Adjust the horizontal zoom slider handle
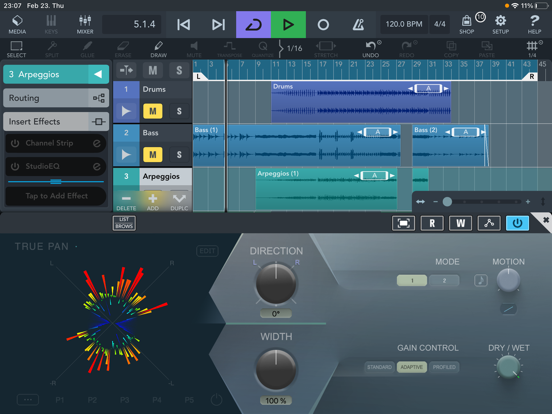 pos(447,202)
